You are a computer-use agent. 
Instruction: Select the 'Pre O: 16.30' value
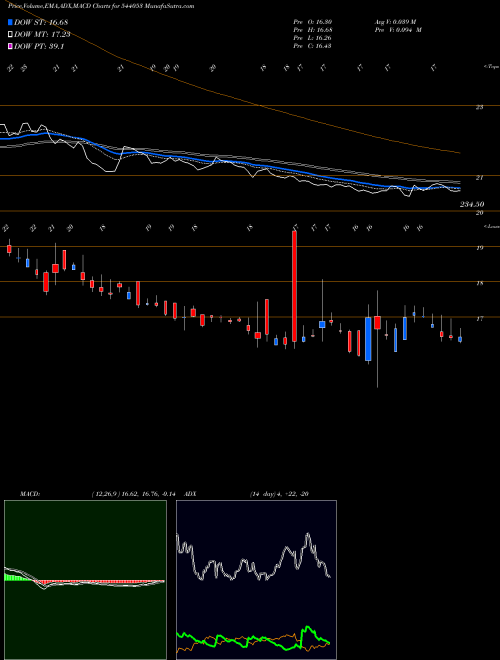[x=312, y=22]
